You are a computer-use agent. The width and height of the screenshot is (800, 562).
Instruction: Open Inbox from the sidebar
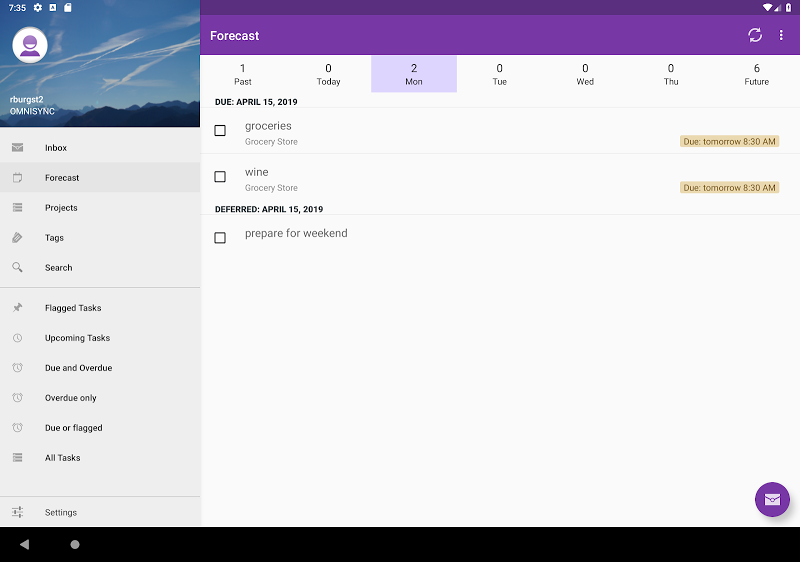pos(56,148)
